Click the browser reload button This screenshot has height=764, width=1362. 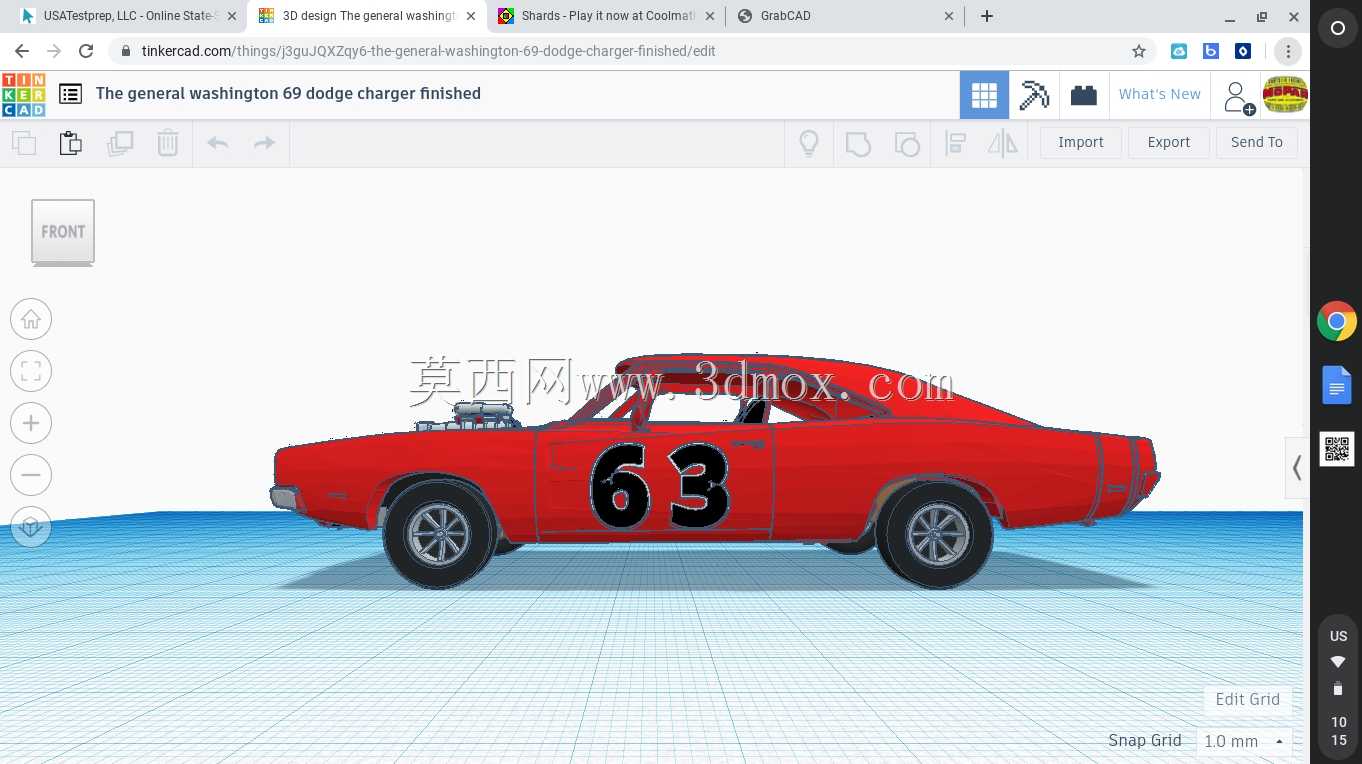(86, 51)
